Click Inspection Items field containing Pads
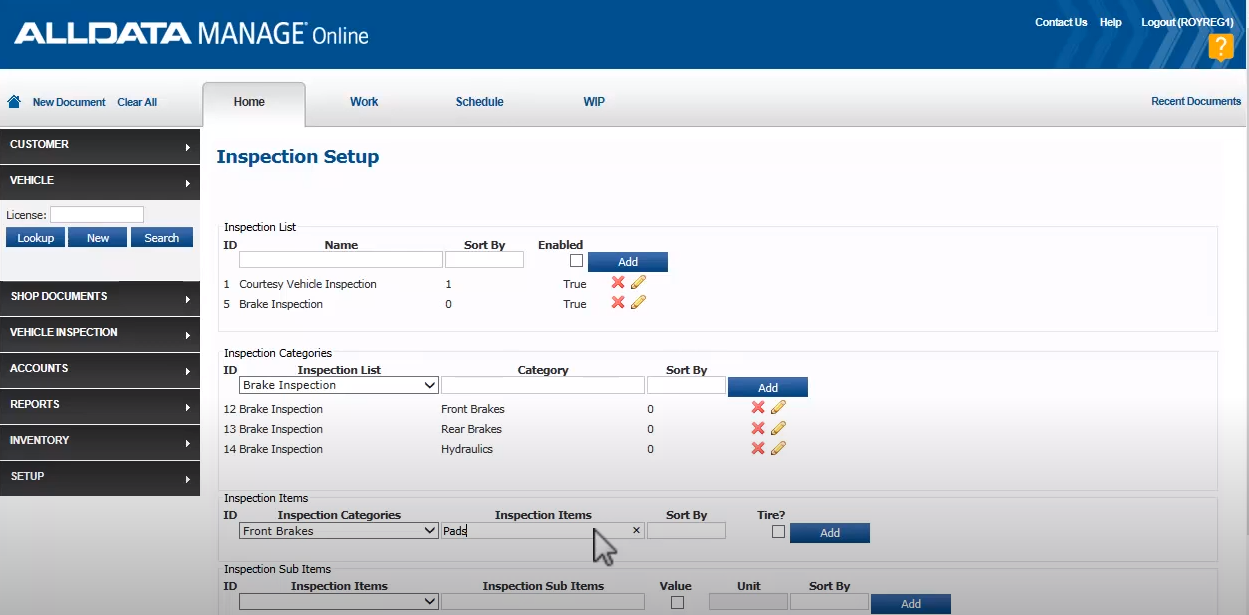The height and width of the screenshot is (615, 1249). coord(543,531)
